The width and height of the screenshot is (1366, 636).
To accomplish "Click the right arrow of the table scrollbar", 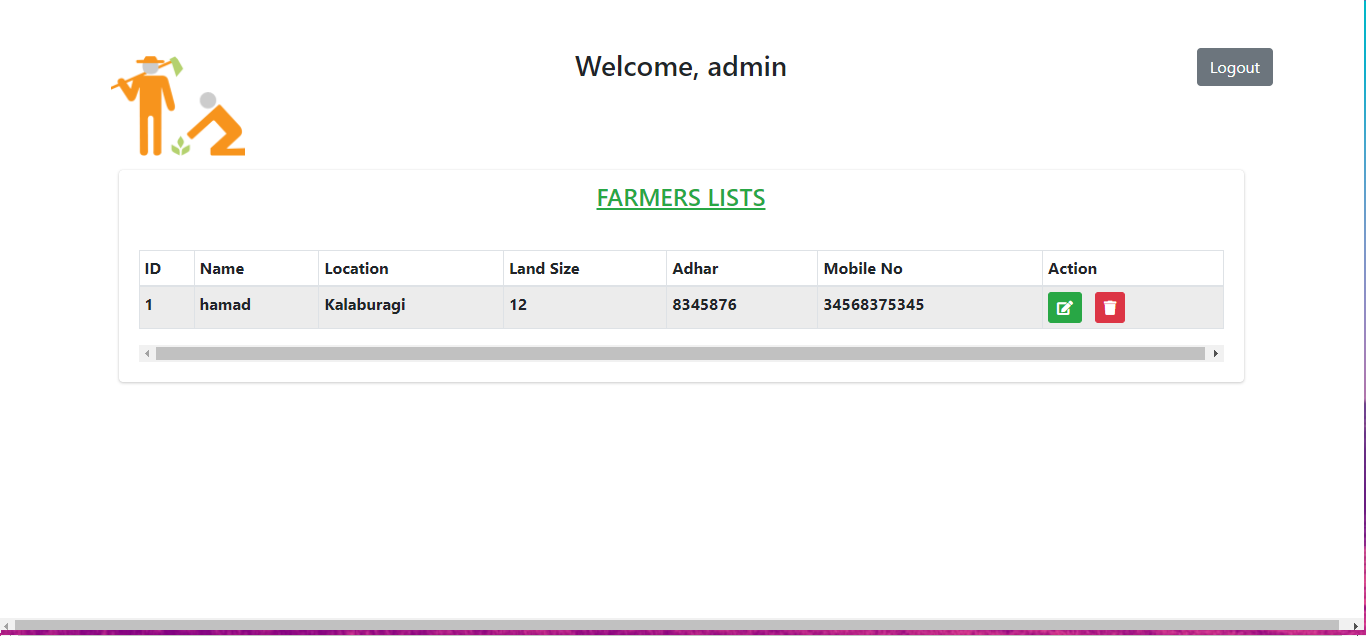I will [x=1215, y=353].
